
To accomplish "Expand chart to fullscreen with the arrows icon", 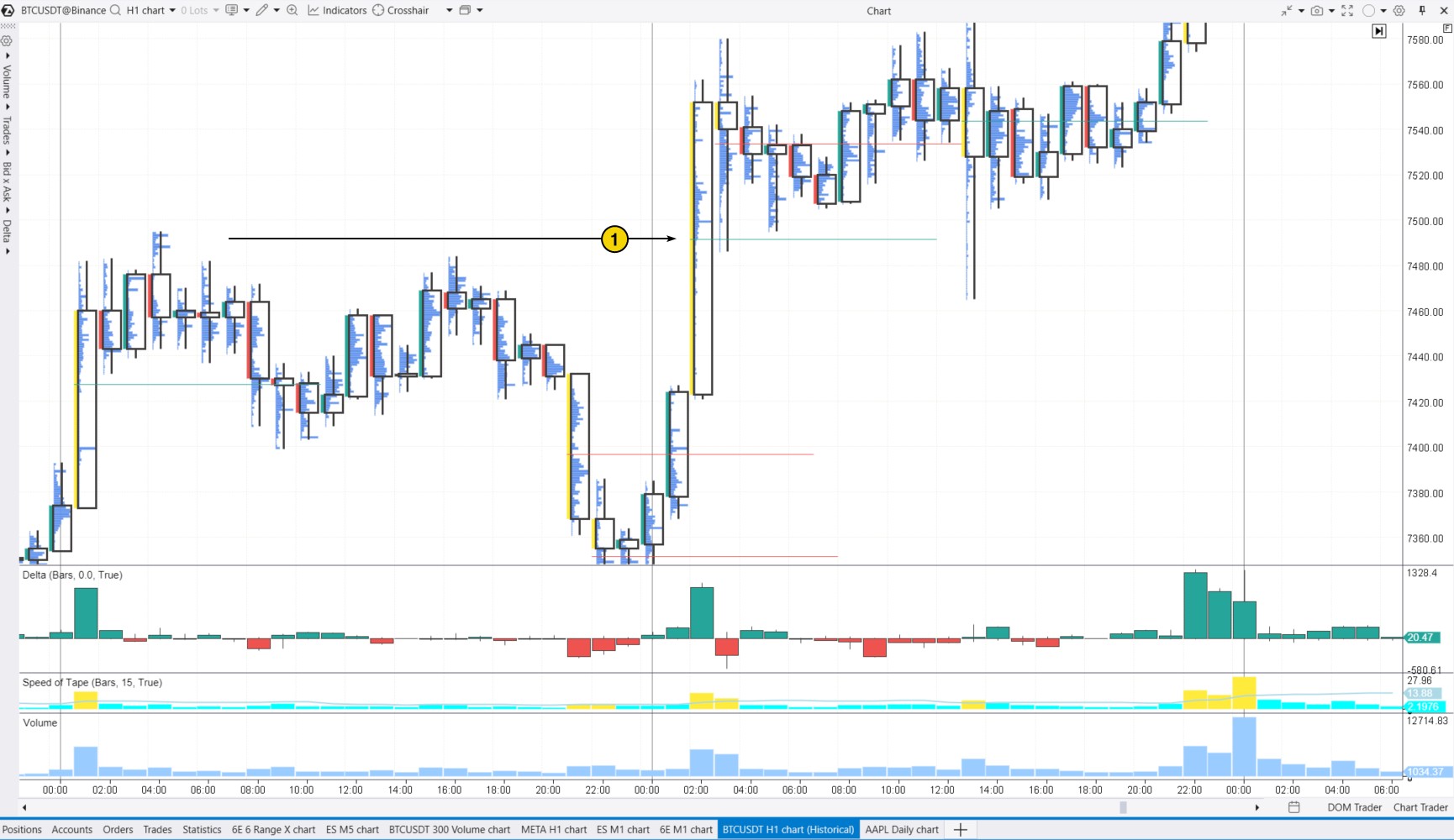I will pos(1347,10).
